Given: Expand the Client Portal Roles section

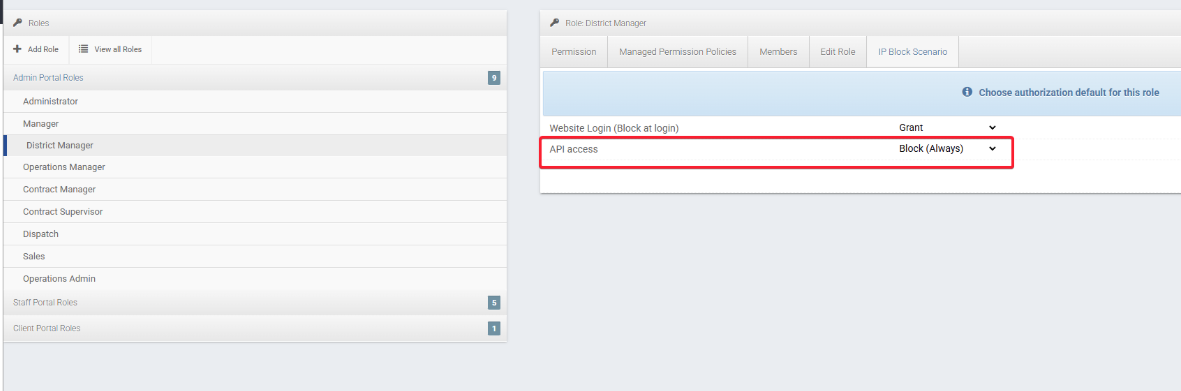Looking at the screenshot, I should pyautogui.click(x=255, y=328).
